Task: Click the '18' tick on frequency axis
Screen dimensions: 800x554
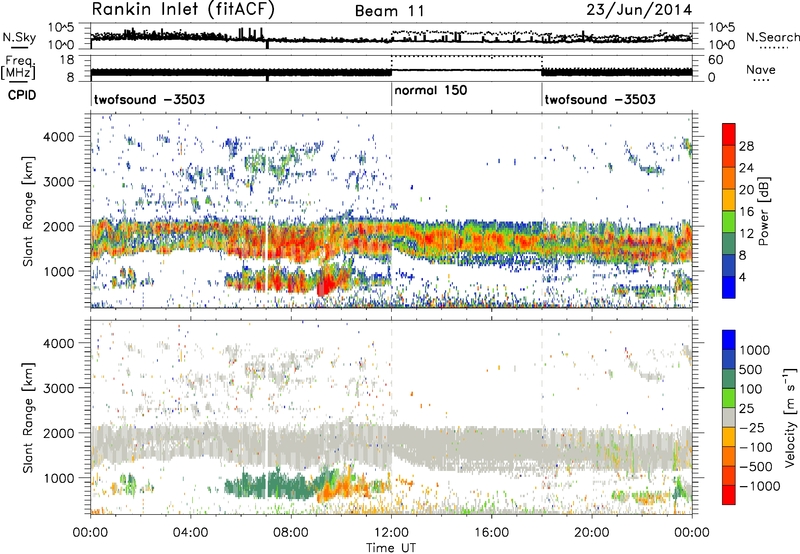Action: click(x=66, y=60)
